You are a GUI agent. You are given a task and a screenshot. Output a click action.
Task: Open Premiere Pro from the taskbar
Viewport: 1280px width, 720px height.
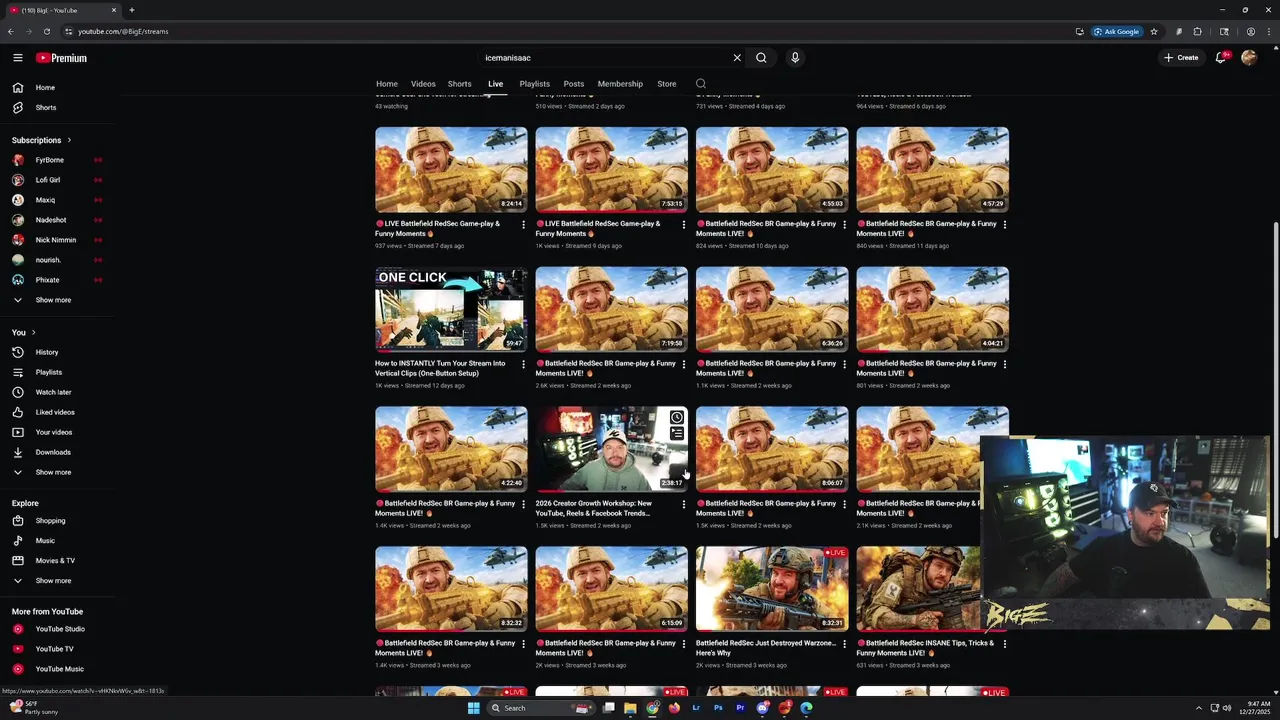click(x=740, y=708)
